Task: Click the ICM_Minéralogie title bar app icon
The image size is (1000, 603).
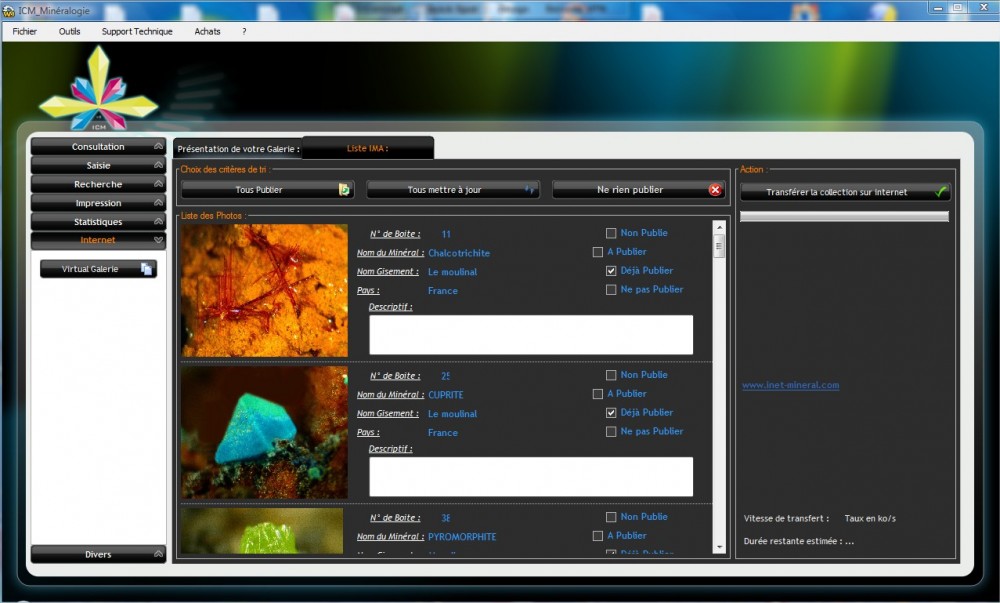Action: [x=8, y=11]
